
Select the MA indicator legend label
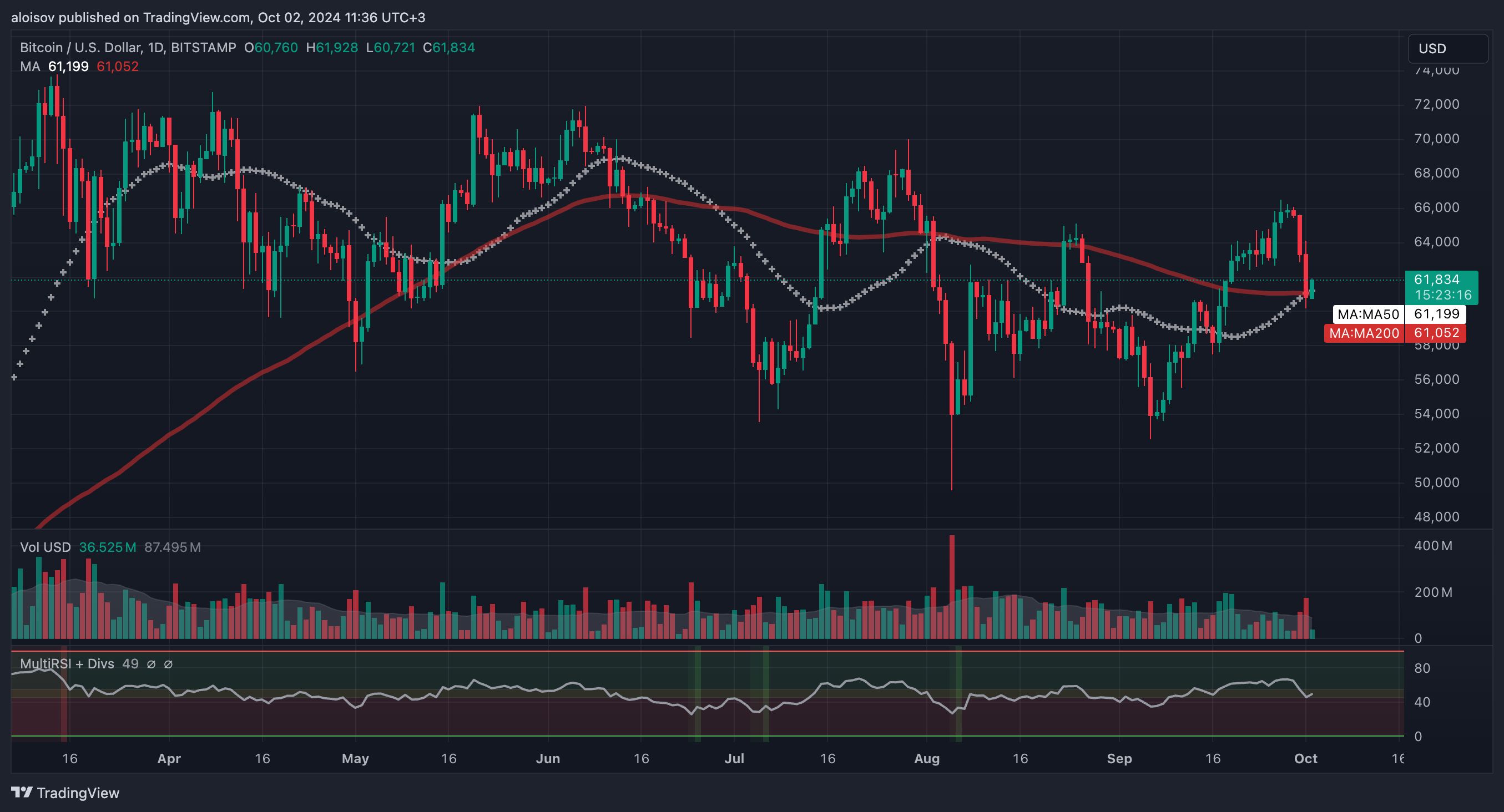(x=30, y=67)
